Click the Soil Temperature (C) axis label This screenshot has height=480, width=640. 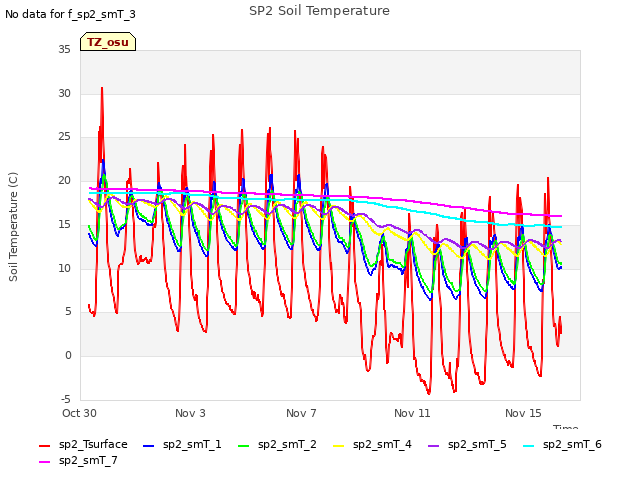pos(13,227)
